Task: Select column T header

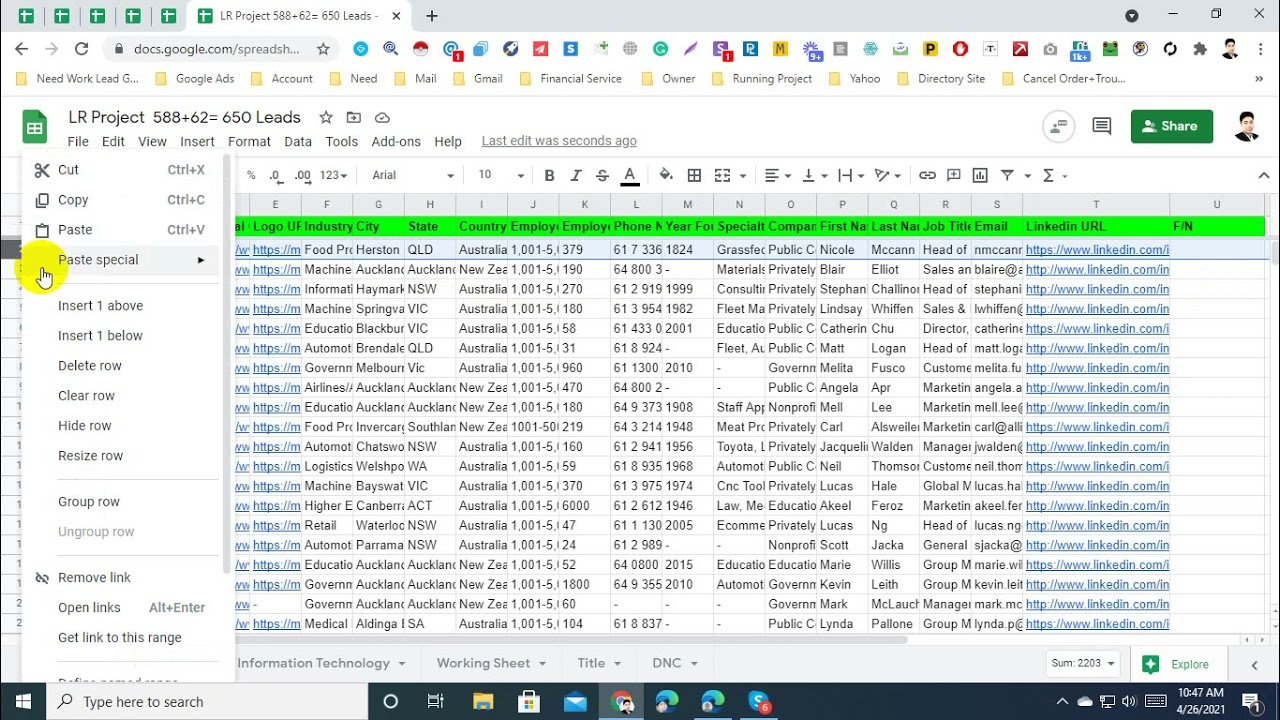Action: [x=1096, y=204]
